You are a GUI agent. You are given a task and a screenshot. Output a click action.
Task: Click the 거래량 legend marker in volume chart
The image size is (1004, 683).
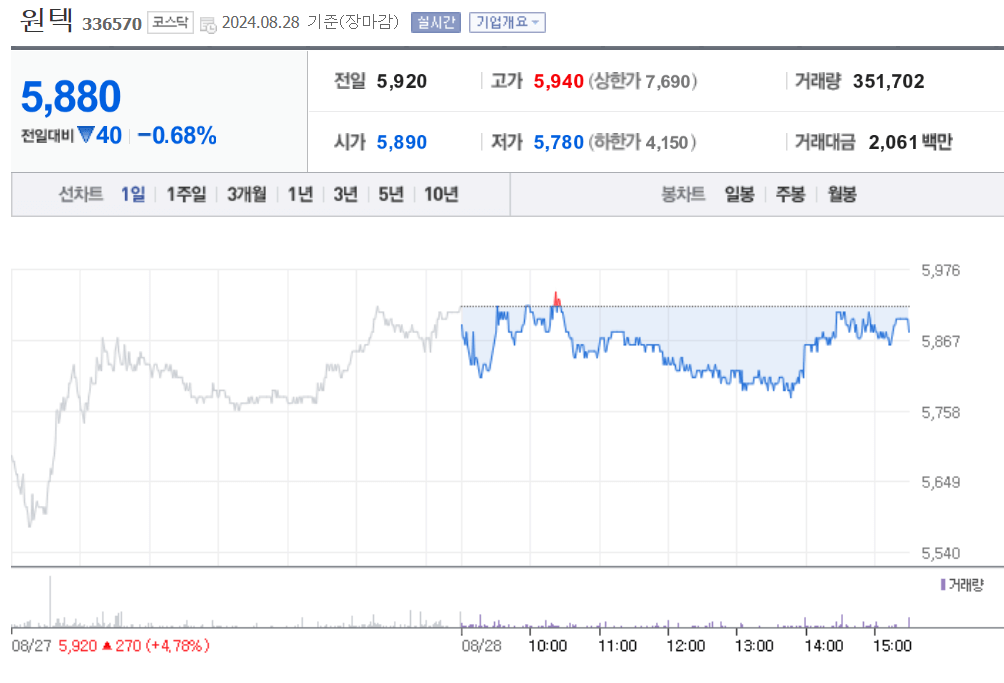943,584
